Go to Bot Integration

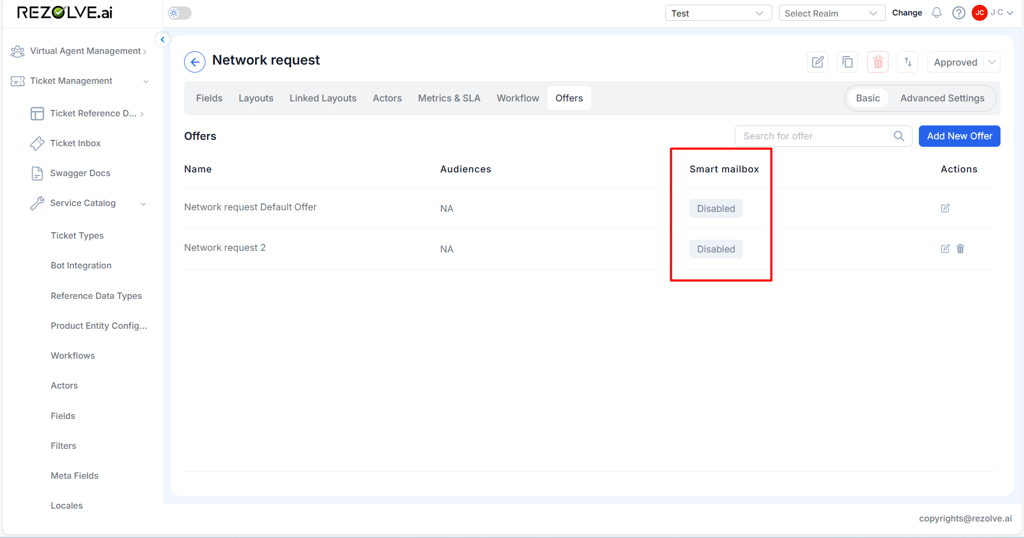(81, 266)
